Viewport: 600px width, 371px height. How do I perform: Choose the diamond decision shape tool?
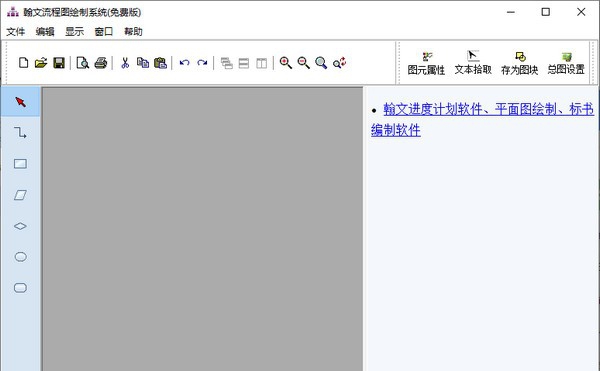click(20, 226)
